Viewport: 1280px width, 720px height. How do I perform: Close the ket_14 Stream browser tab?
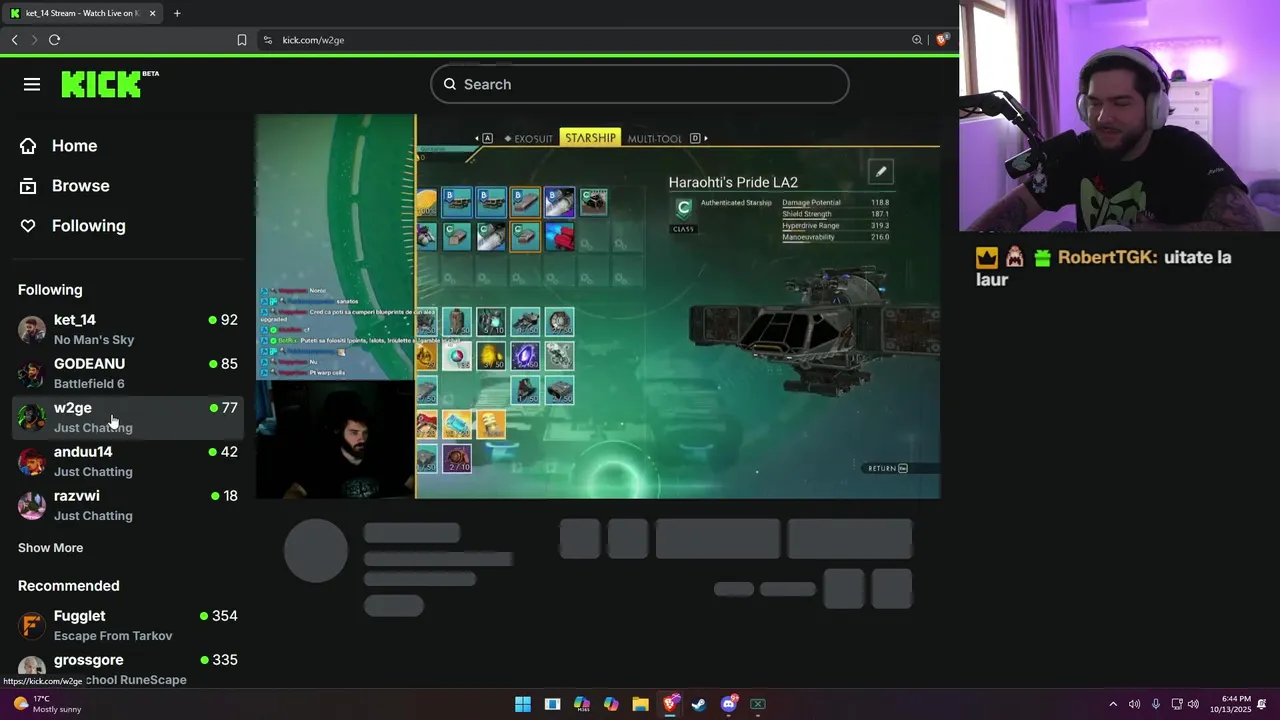pyautogui.click(x=152, y=13)
